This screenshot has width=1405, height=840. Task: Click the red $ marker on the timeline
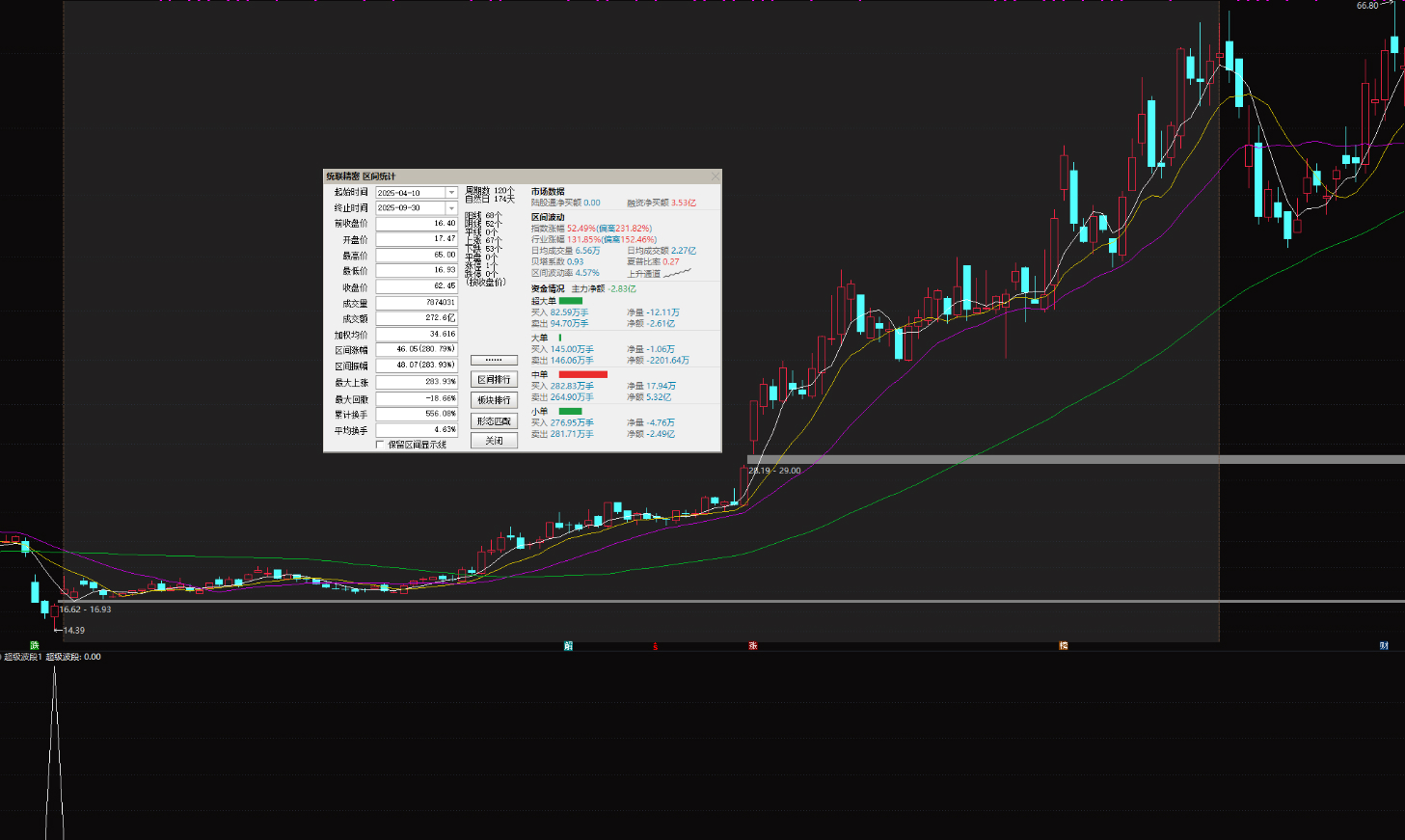pyautogui.click(x=656, y=646)
